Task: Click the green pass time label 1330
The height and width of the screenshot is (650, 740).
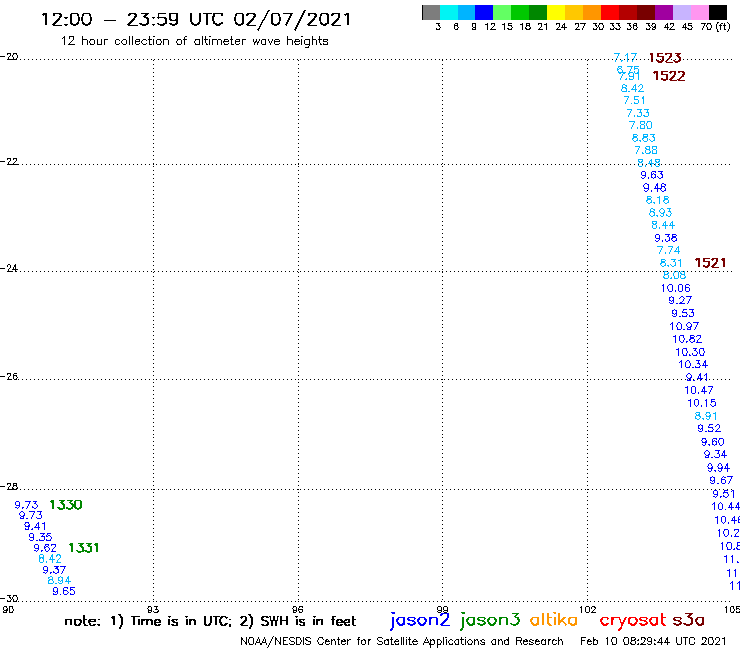Action: (x=66, y=505)
